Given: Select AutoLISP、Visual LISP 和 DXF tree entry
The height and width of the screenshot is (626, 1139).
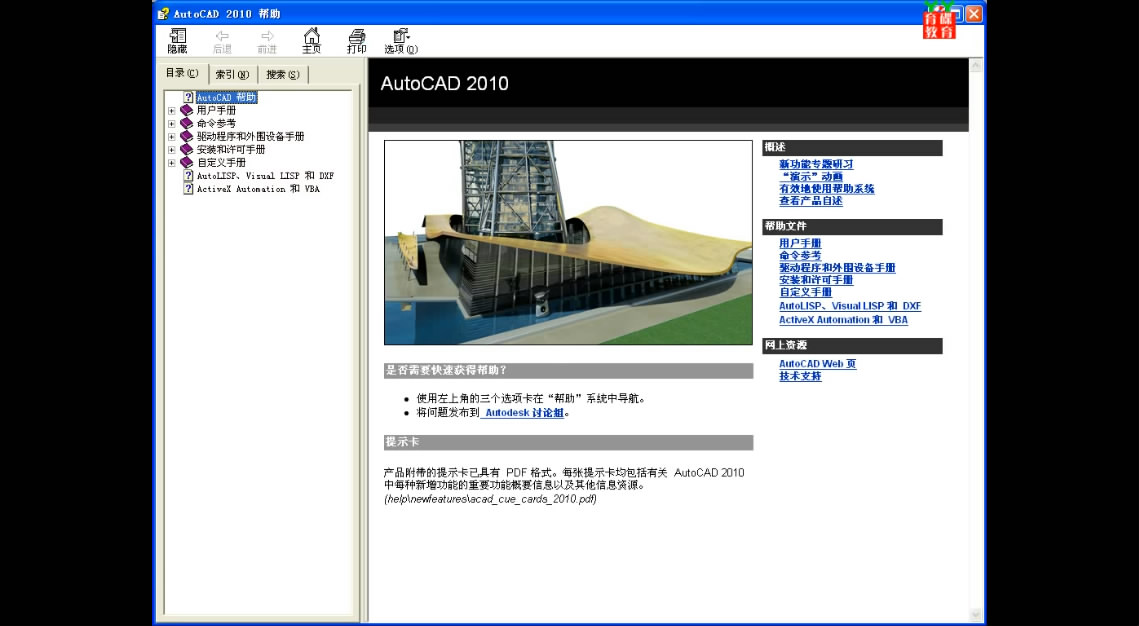Looking at the screenshot, I should pos(265,176).
